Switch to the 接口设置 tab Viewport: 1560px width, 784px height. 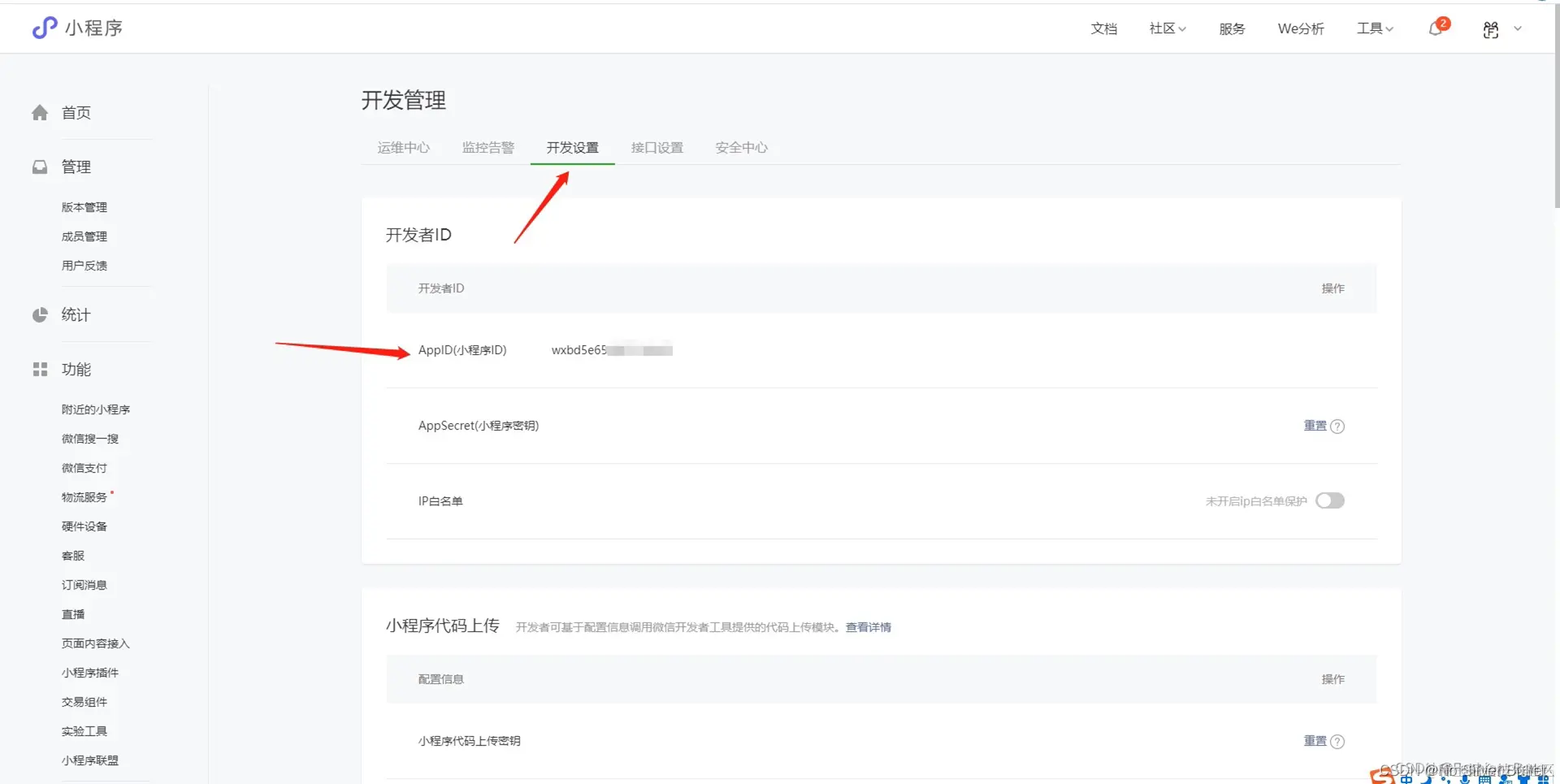(657, 147)
